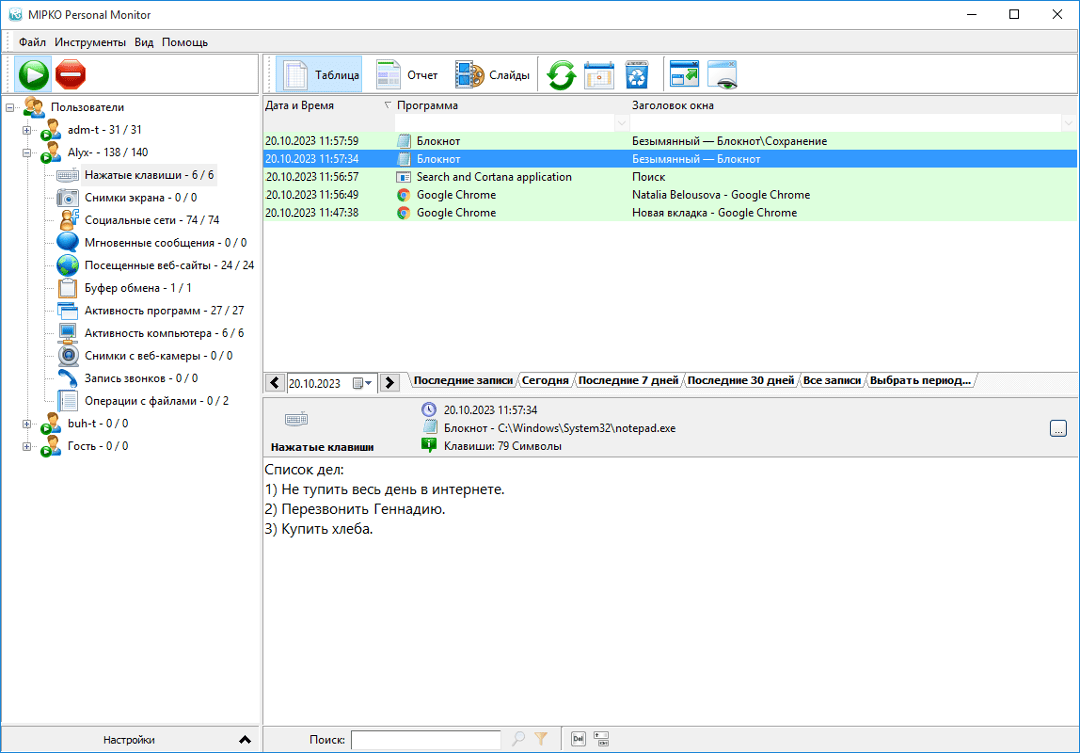The image size is (1080, 753).
Task: Click the green start monitoring button
Action: 33,75
